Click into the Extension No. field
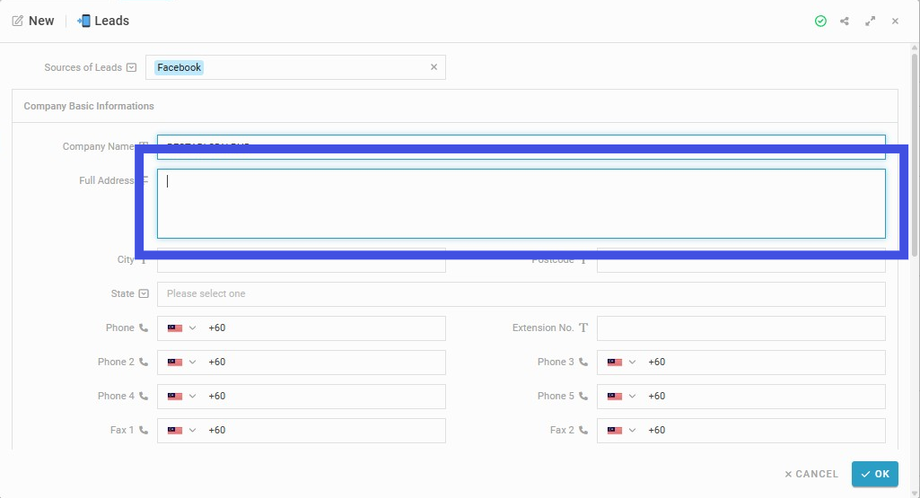 (x=741, y=328)
